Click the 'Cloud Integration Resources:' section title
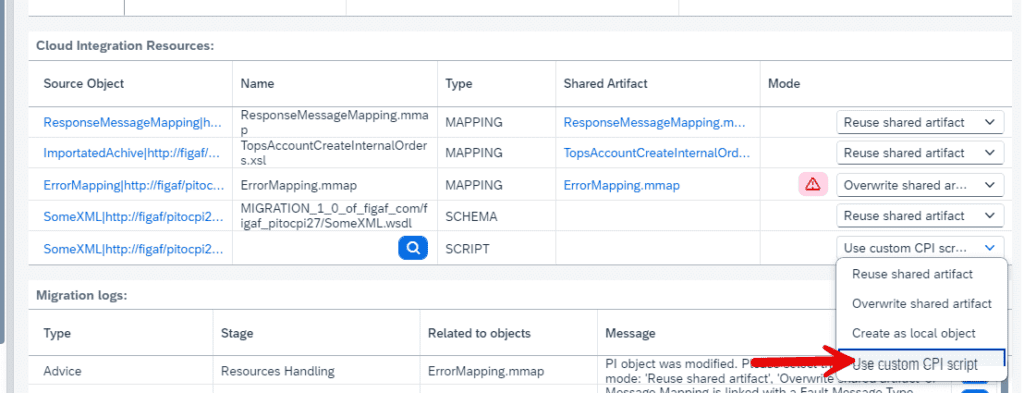 point(125,46)
